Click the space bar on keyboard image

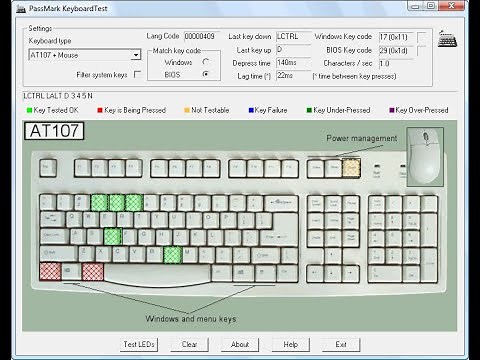point(158,274)
